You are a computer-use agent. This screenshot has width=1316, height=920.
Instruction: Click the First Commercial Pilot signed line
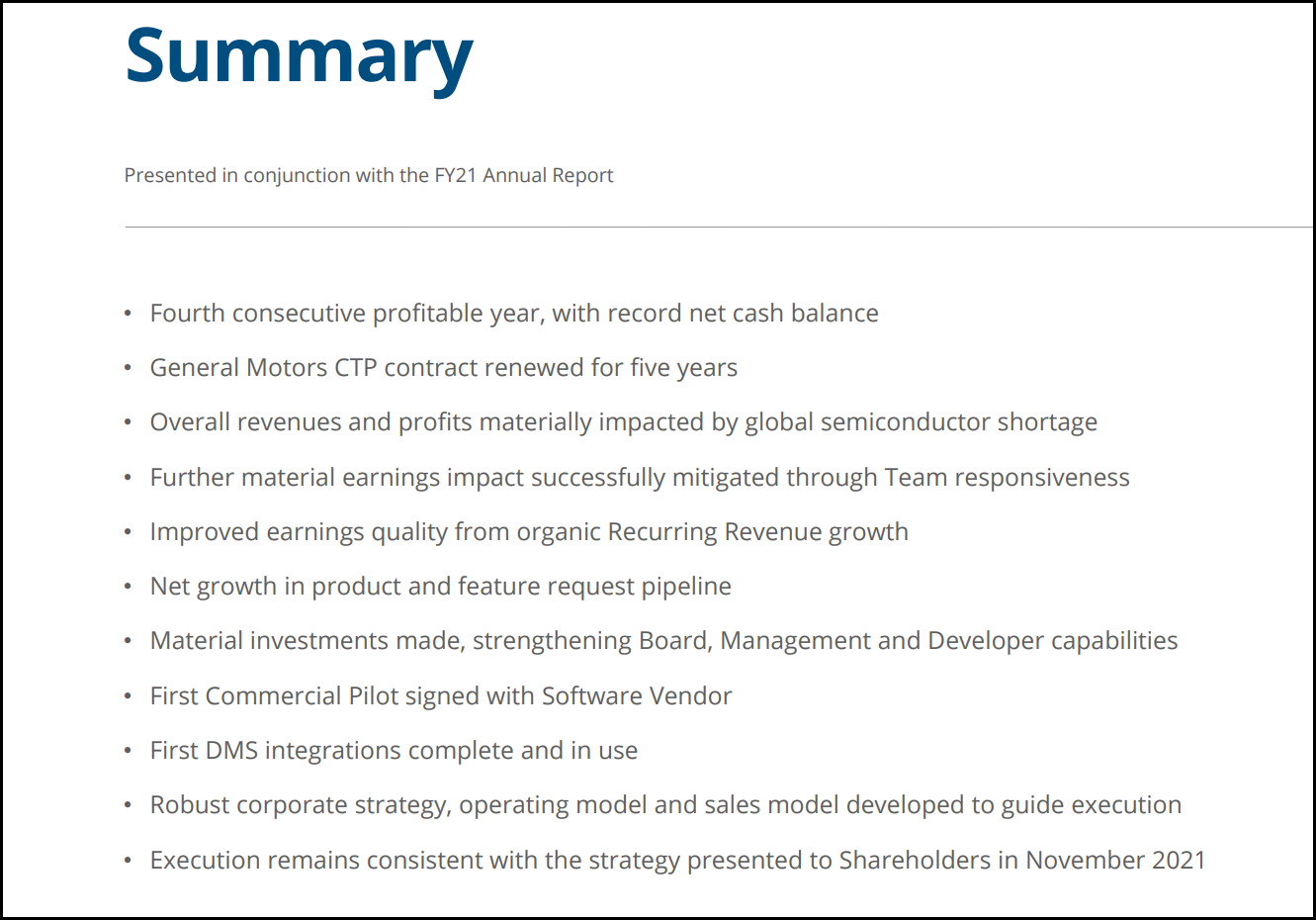click(441, 696)
